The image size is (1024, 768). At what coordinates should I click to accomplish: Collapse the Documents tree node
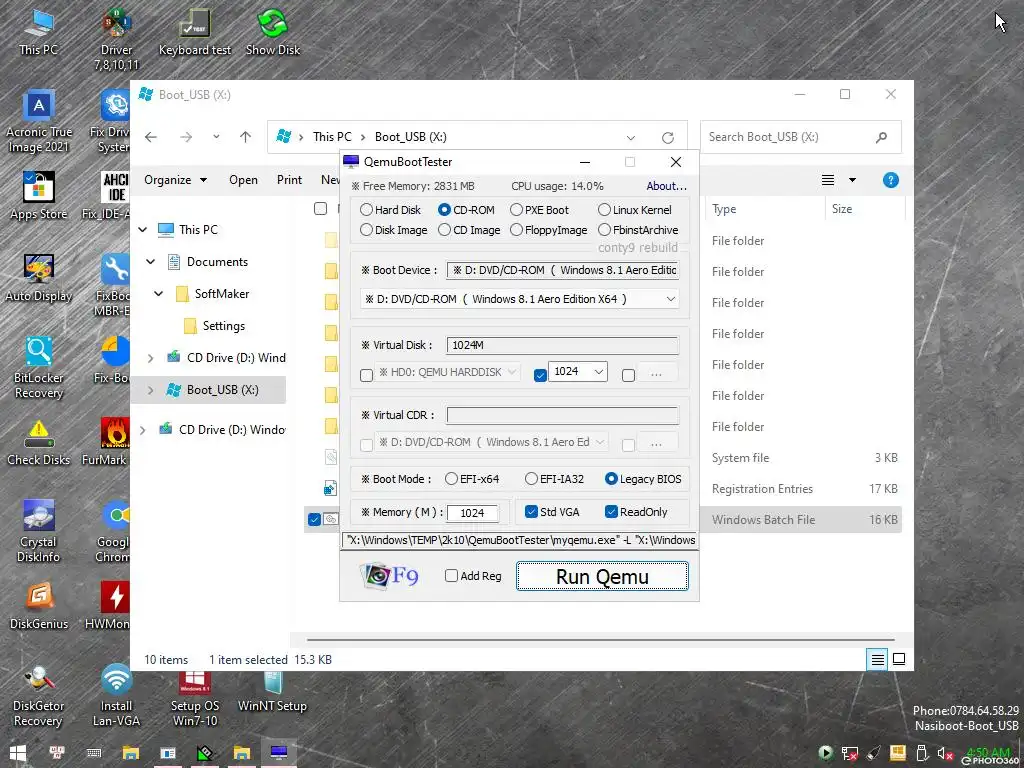coord(151,262)
